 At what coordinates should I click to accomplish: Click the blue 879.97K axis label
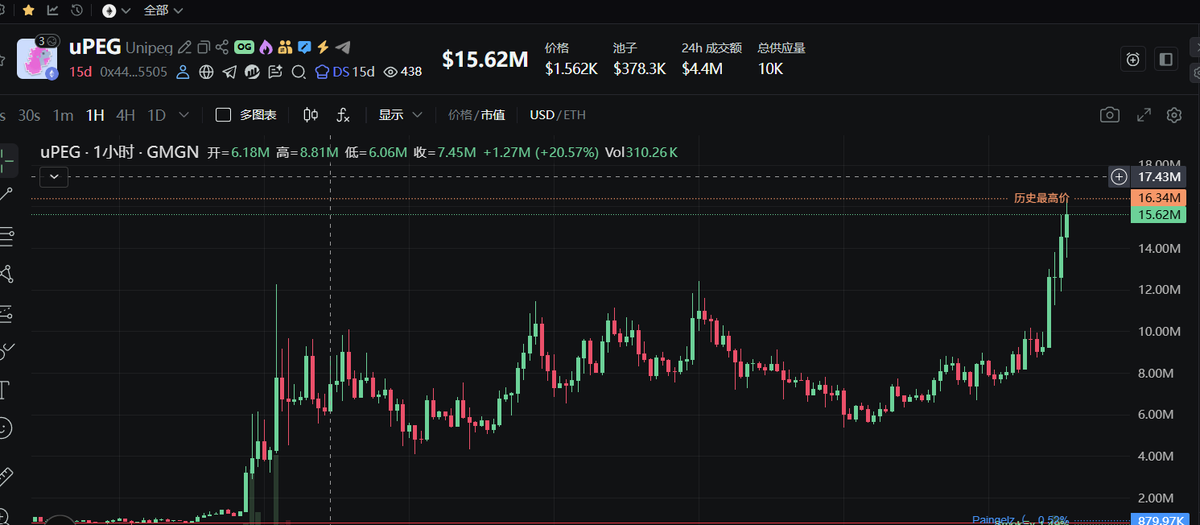[x=1158, y=519]
